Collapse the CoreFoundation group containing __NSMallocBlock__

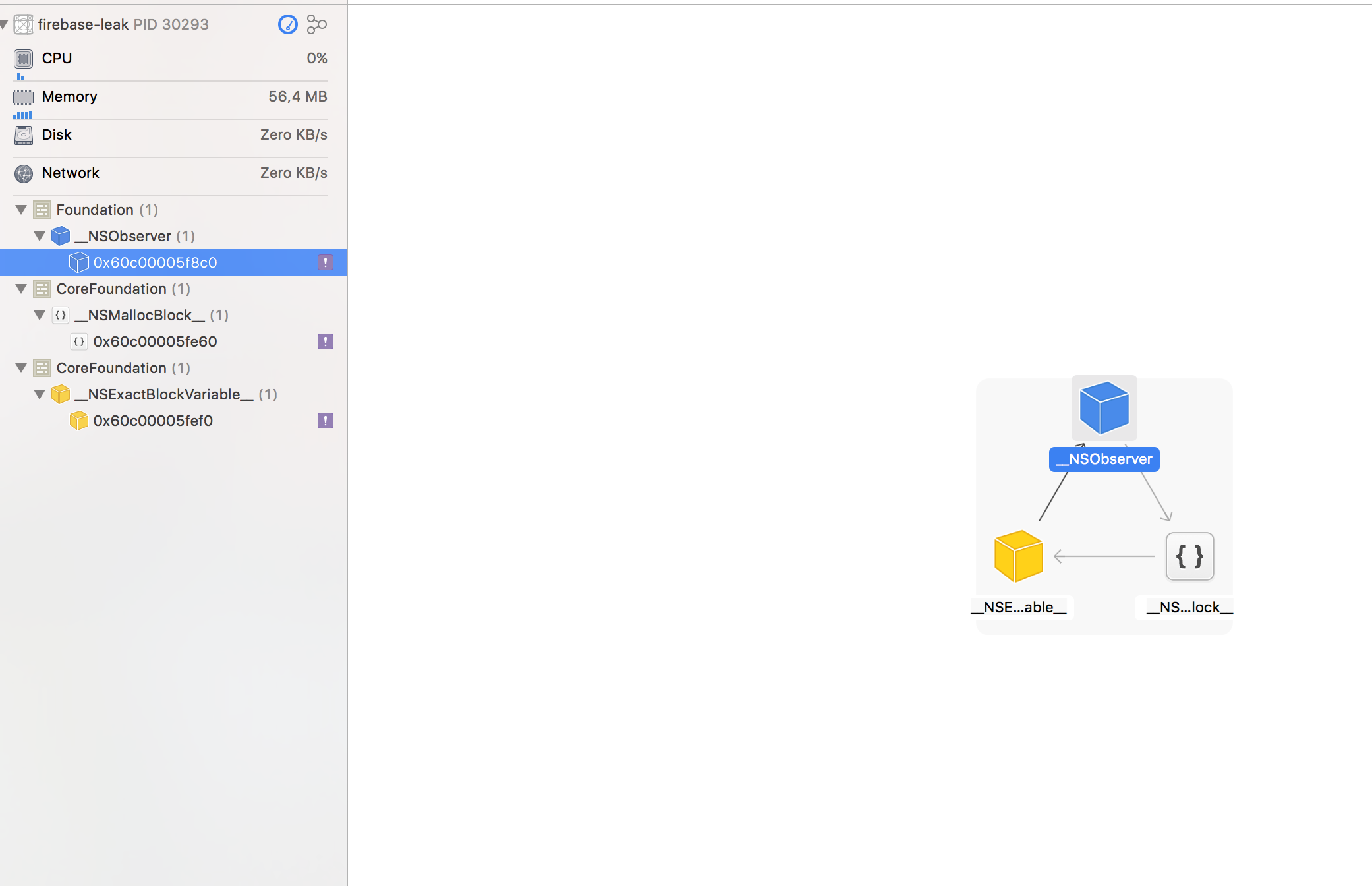coord(21,289)
